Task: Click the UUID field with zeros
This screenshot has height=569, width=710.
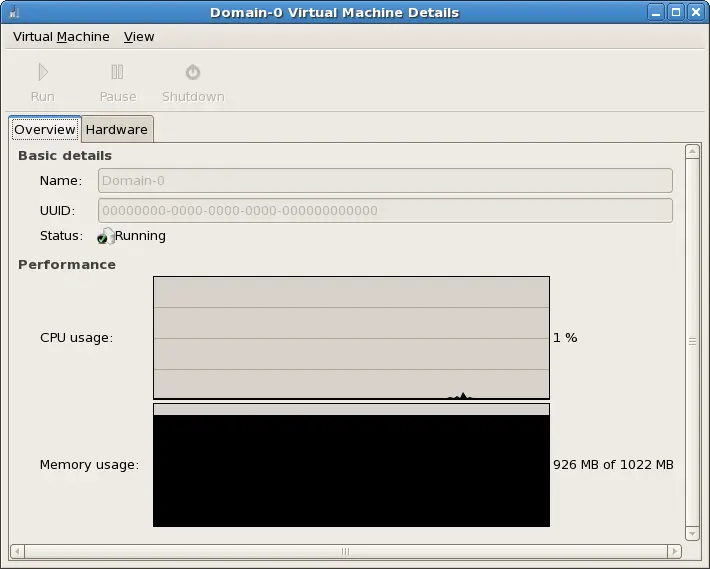Action: point(385,210)
